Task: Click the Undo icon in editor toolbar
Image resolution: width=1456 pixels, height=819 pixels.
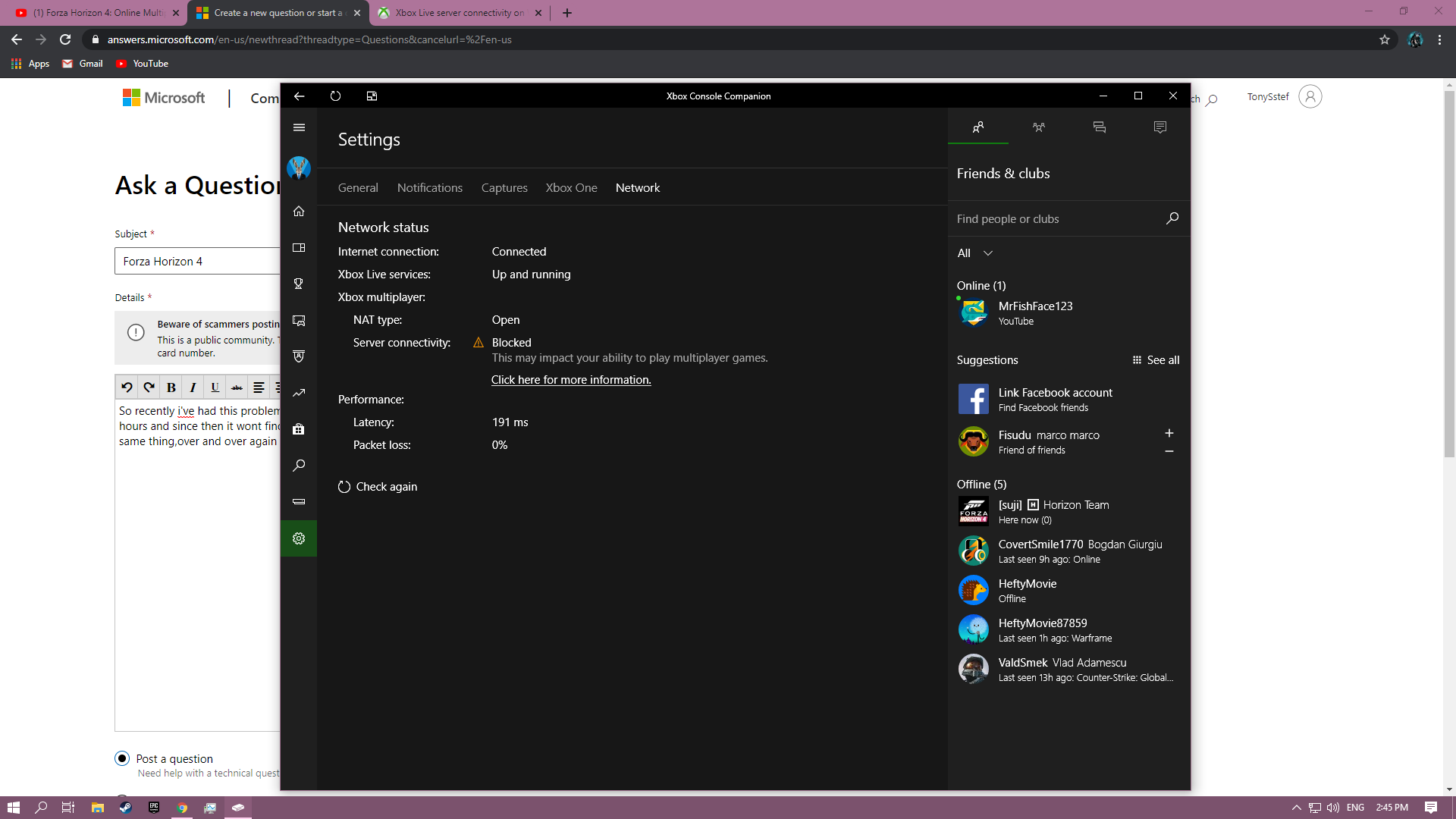Action: click(x=127, y=388)
